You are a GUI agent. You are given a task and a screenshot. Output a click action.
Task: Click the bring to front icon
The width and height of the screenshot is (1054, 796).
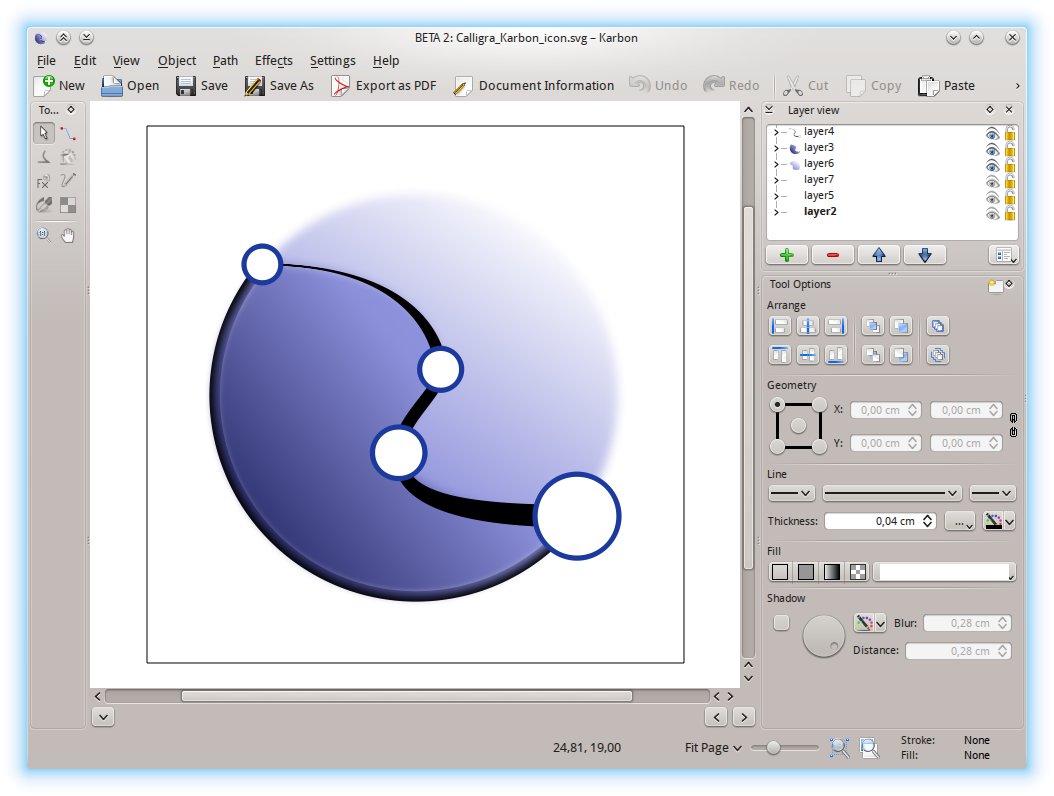(873, 326)
